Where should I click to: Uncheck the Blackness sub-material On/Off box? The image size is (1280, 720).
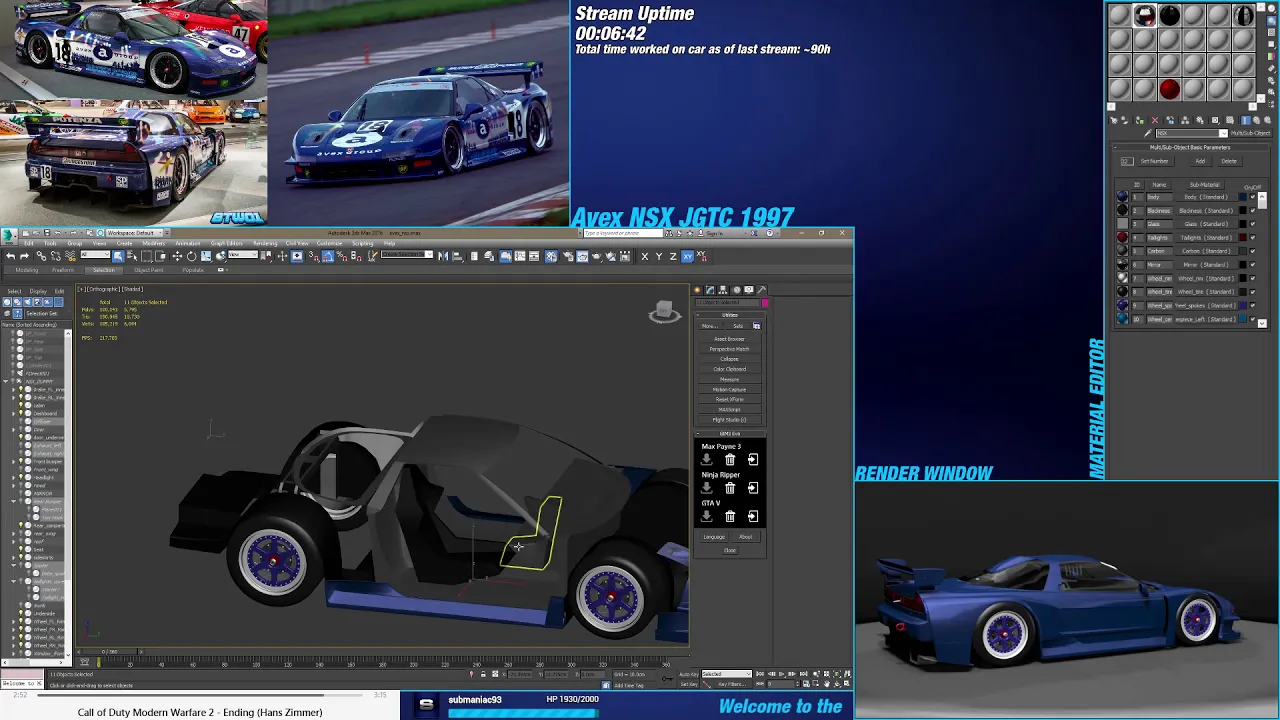[1253, 211]
